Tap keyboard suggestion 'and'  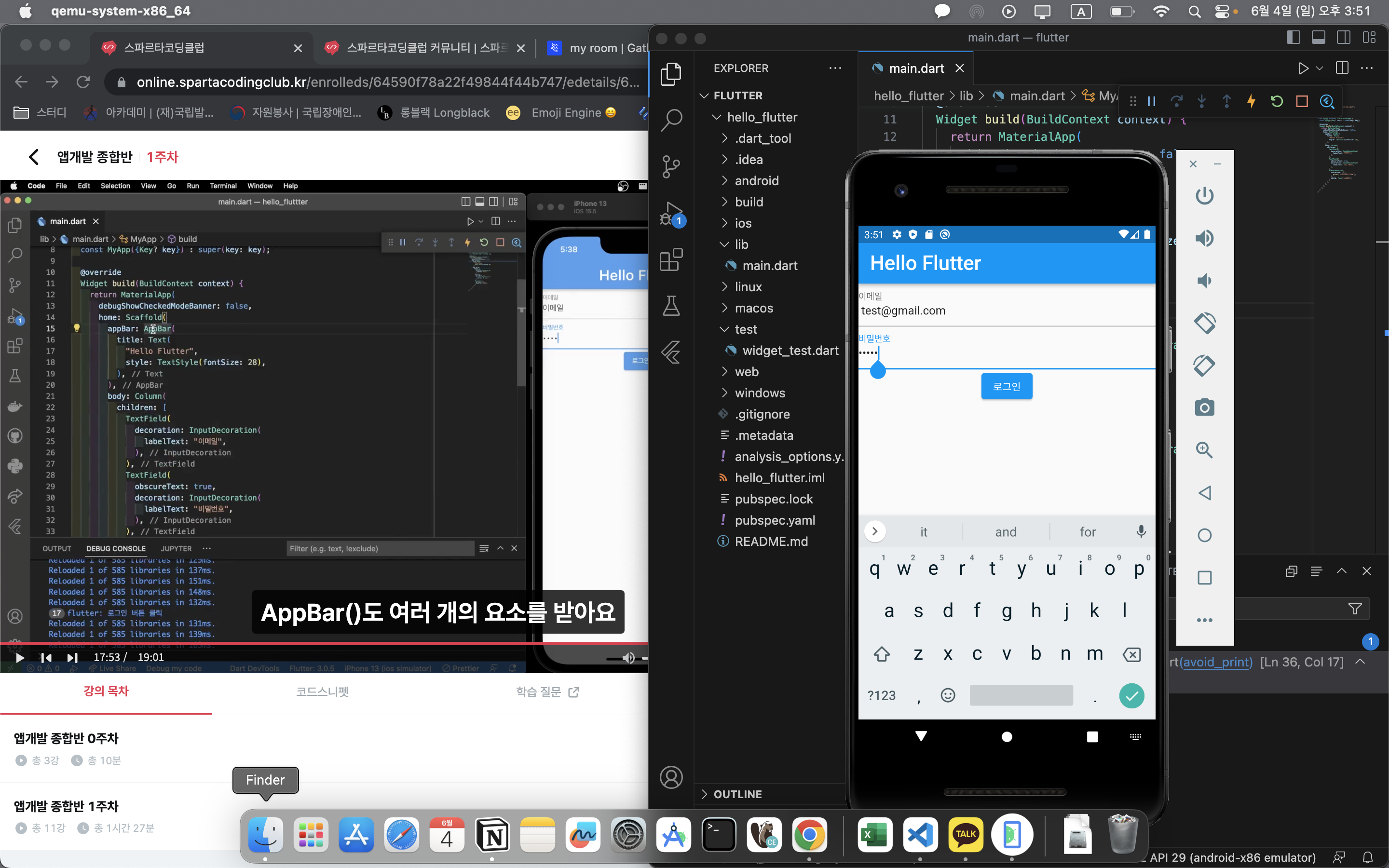coord(1006,531)
